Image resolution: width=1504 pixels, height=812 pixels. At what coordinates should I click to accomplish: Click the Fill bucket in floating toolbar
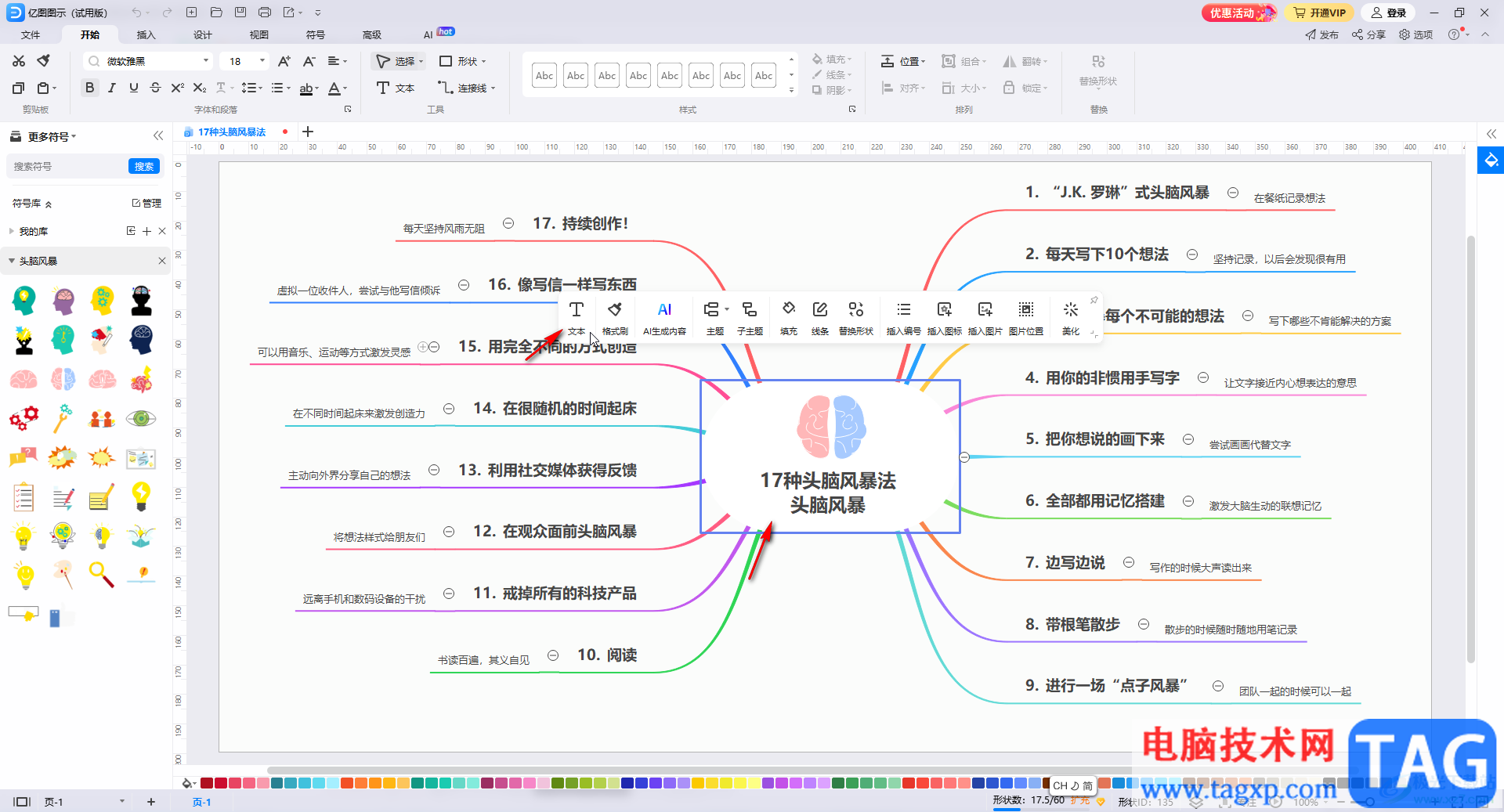point(789,318)
